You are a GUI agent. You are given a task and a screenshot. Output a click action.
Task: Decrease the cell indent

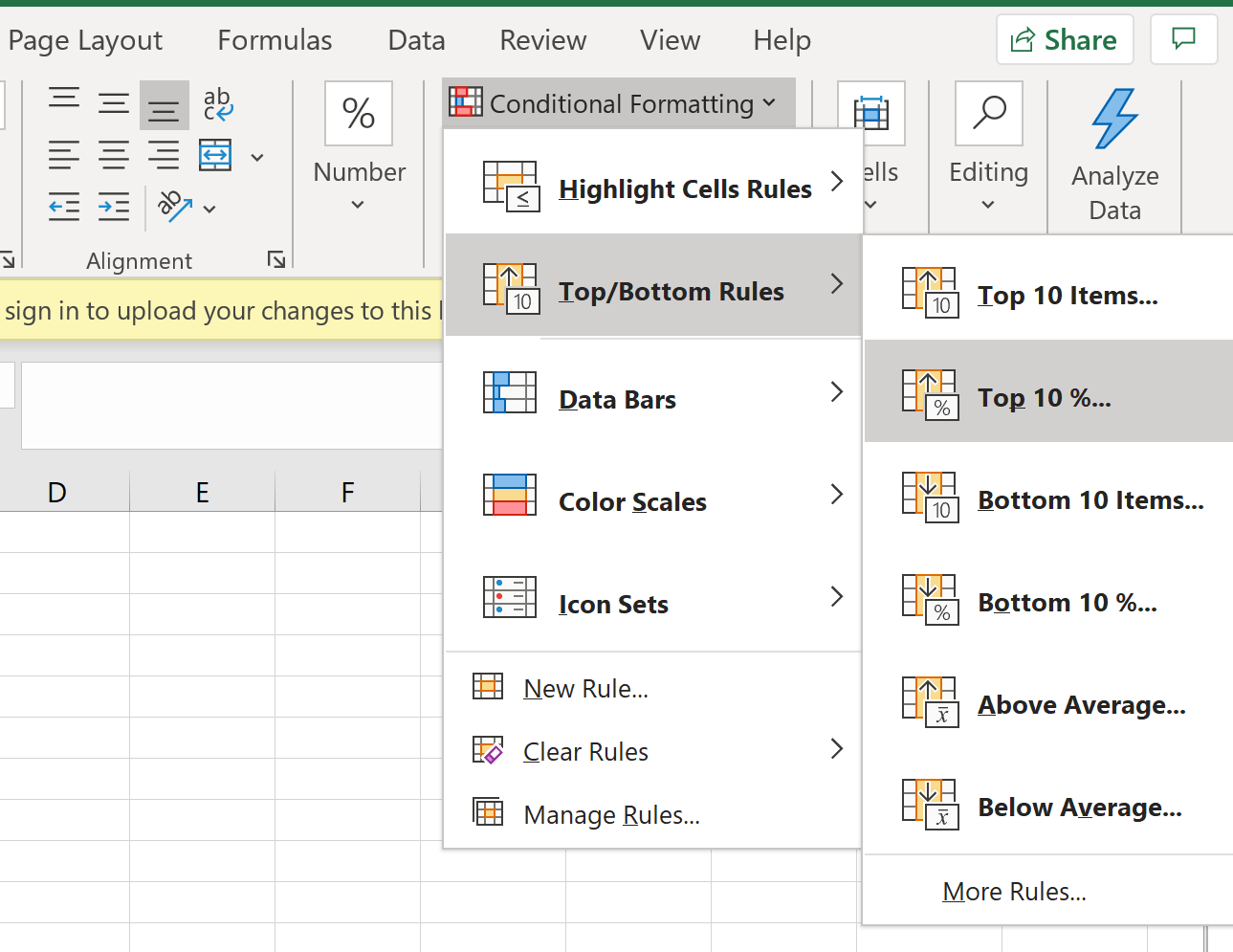(x=64, y=208)
